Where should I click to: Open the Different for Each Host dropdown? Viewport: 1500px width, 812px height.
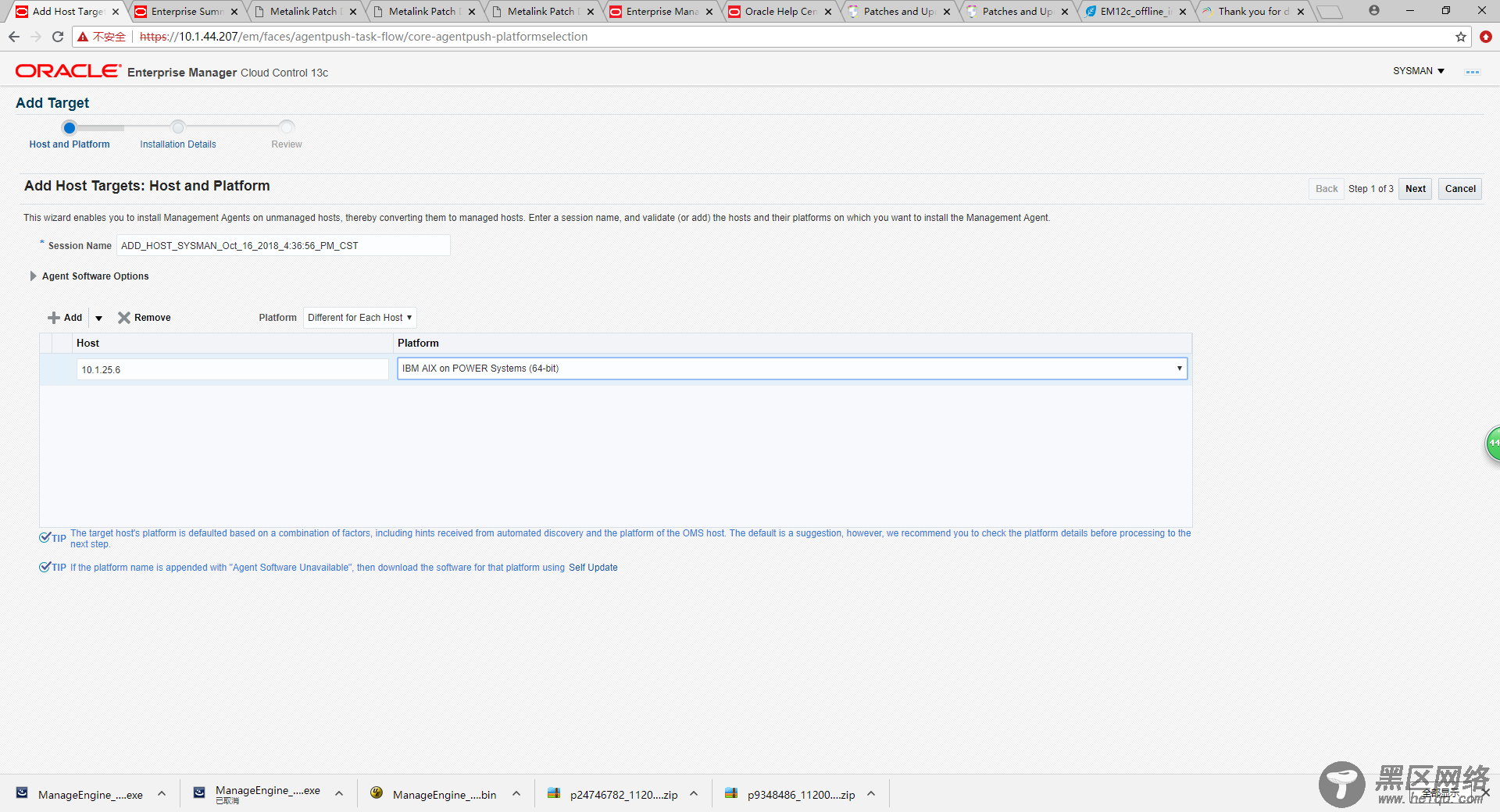(x=359, y=318)
